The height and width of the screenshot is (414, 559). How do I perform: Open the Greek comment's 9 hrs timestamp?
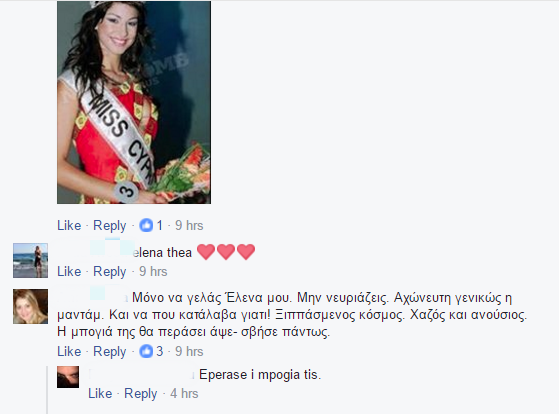(x=189, y=351)
